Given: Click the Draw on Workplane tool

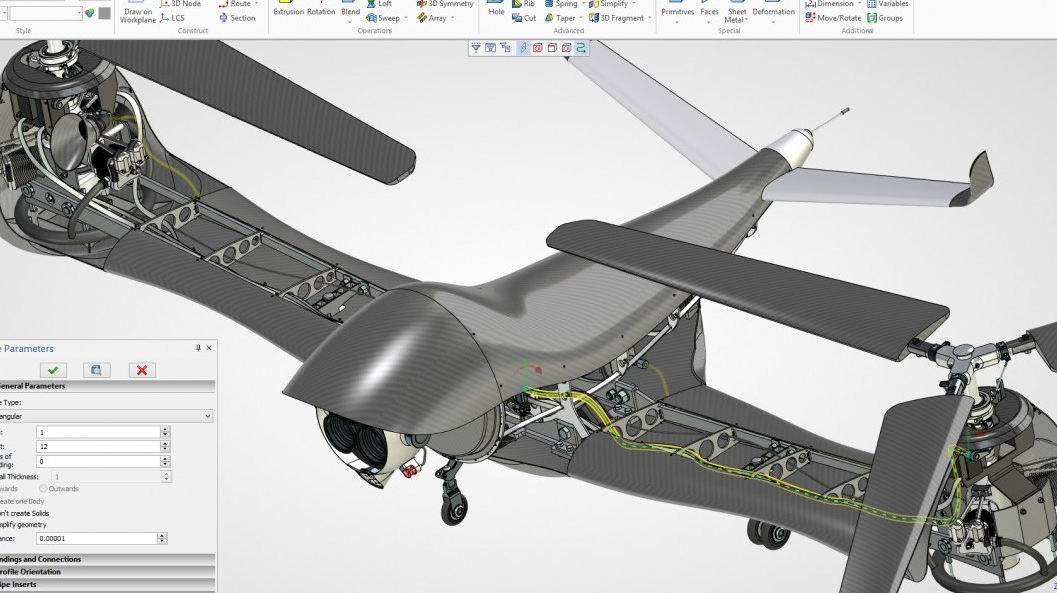Looking at the screenshot, I should coord(136,13).
